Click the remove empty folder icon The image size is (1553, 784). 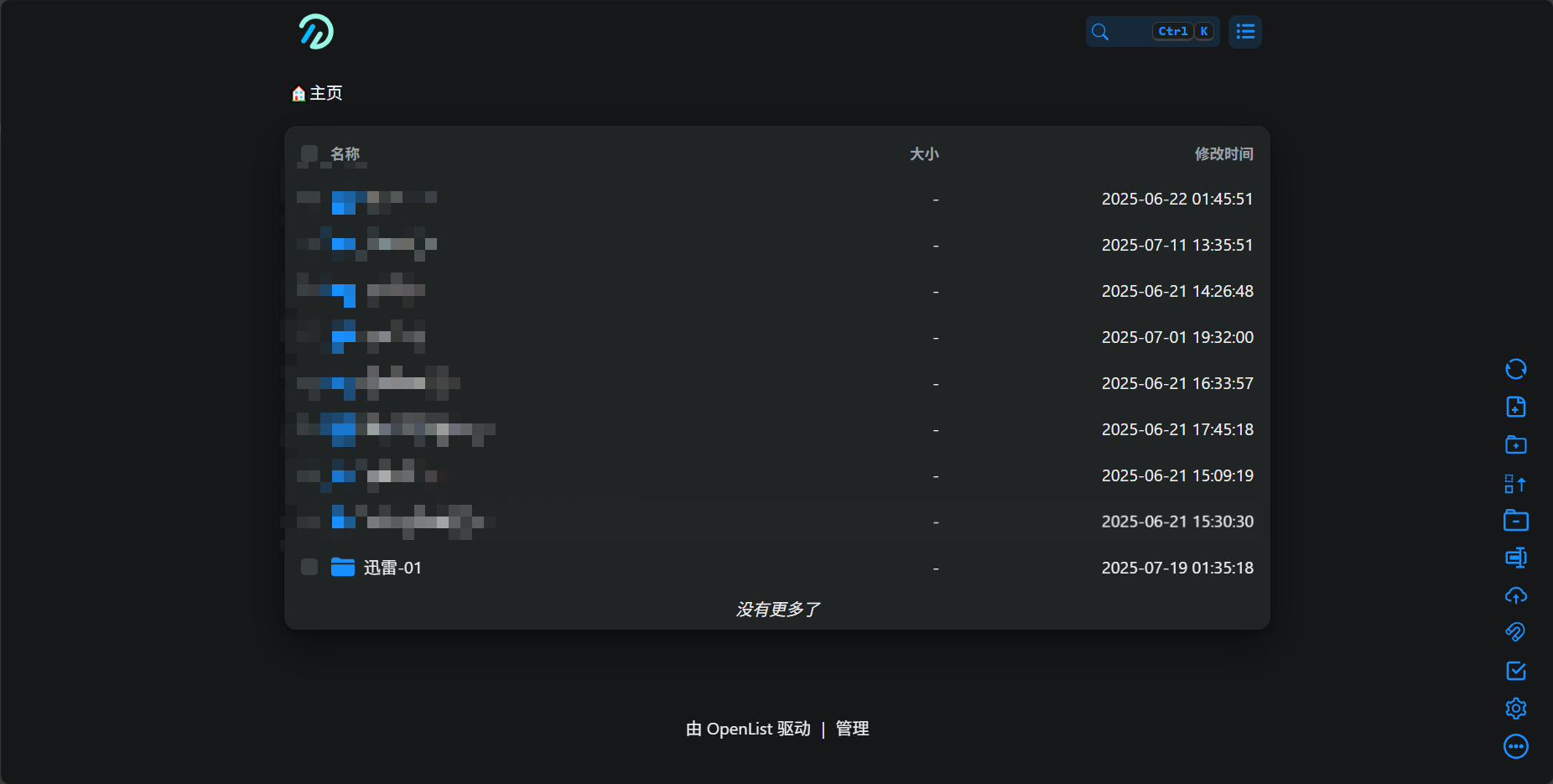coord(1515,521)
